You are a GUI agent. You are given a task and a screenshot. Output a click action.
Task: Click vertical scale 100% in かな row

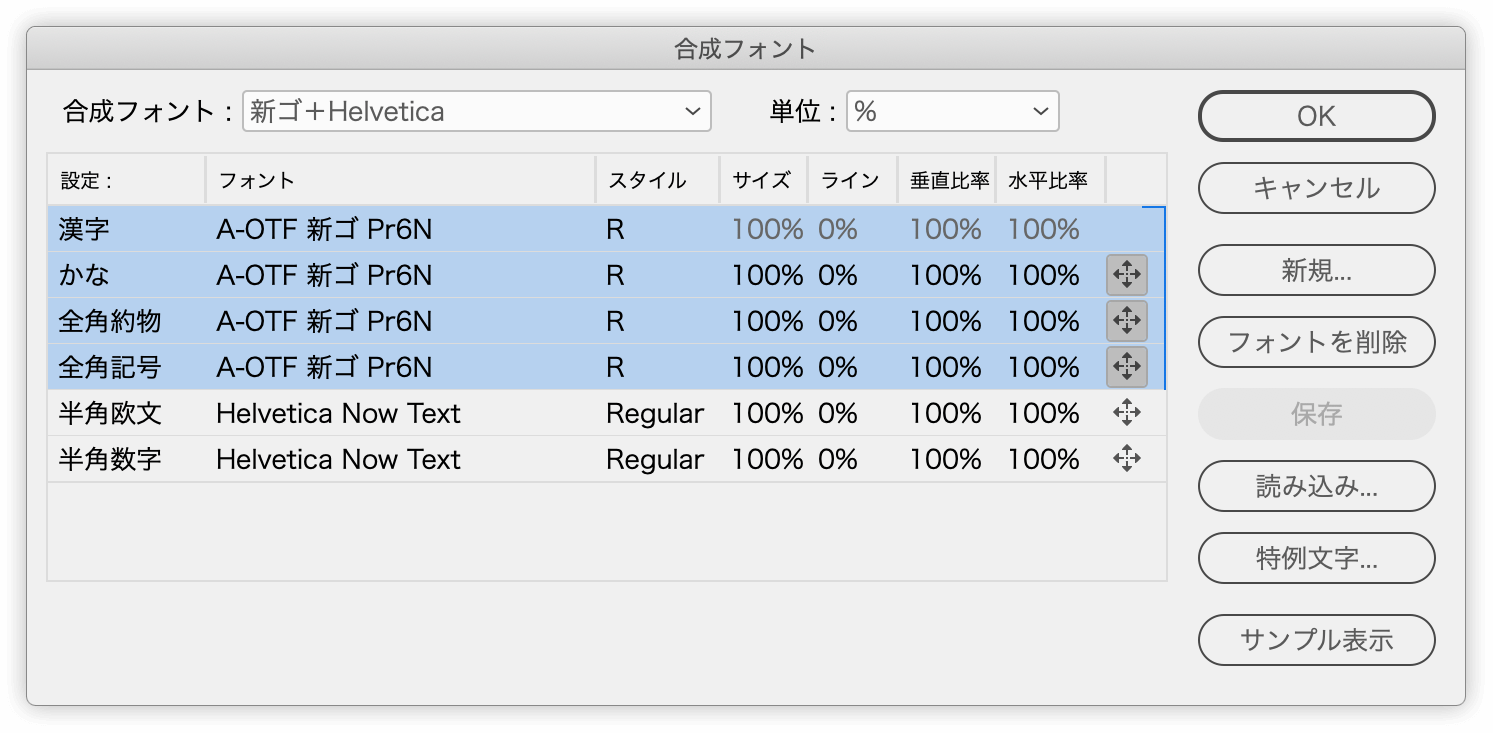point(945,275)
